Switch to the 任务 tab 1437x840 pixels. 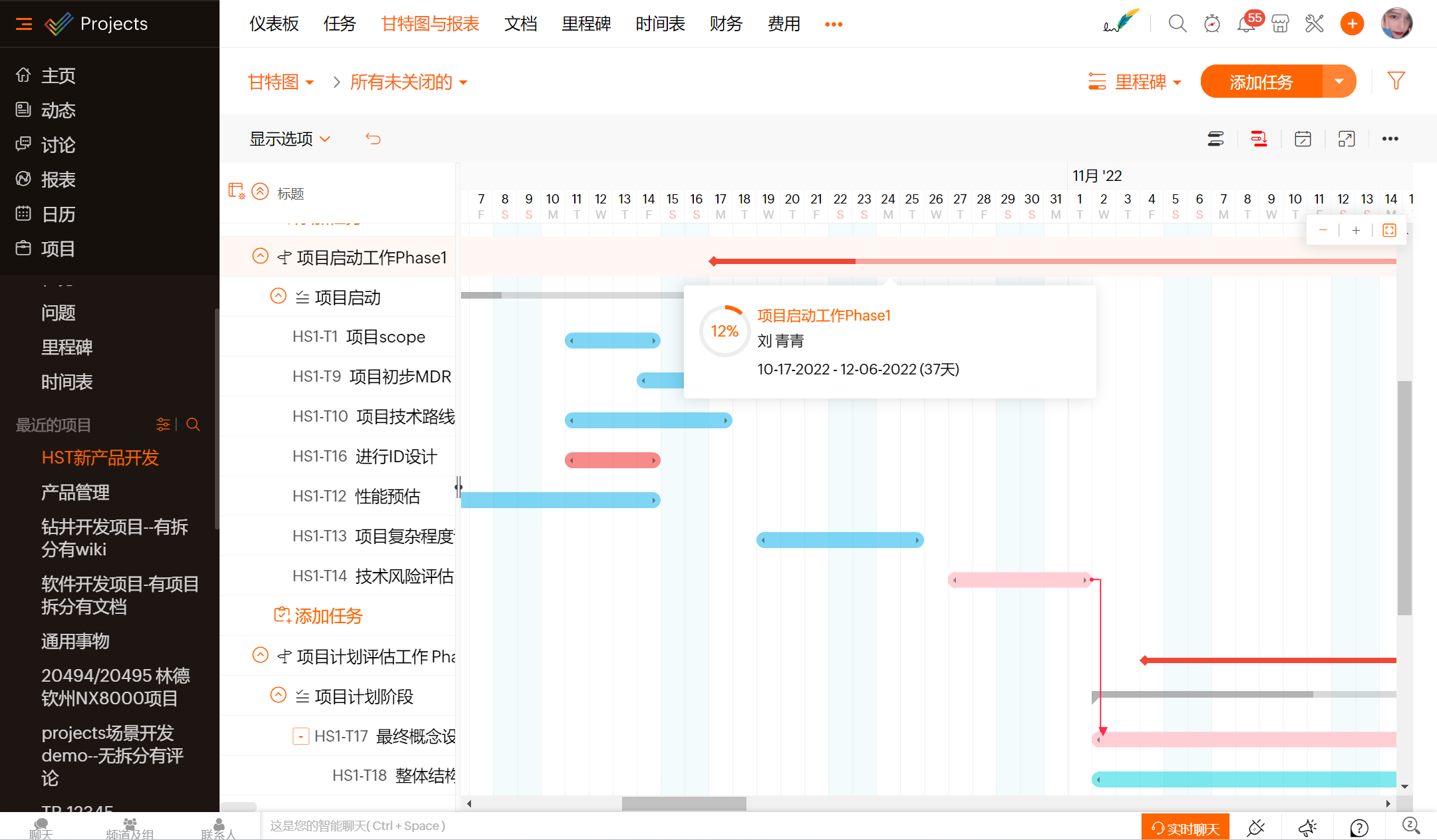[x=339, y=24]
